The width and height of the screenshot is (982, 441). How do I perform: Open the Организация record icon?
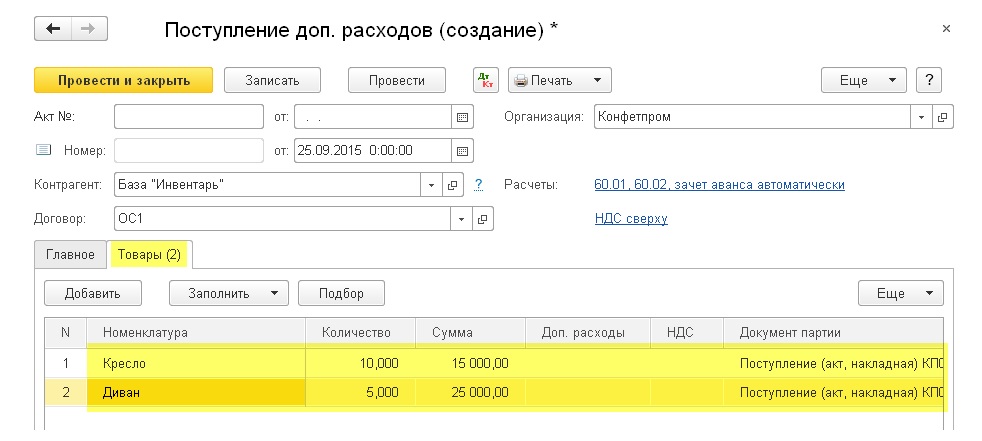pos(943,117)
